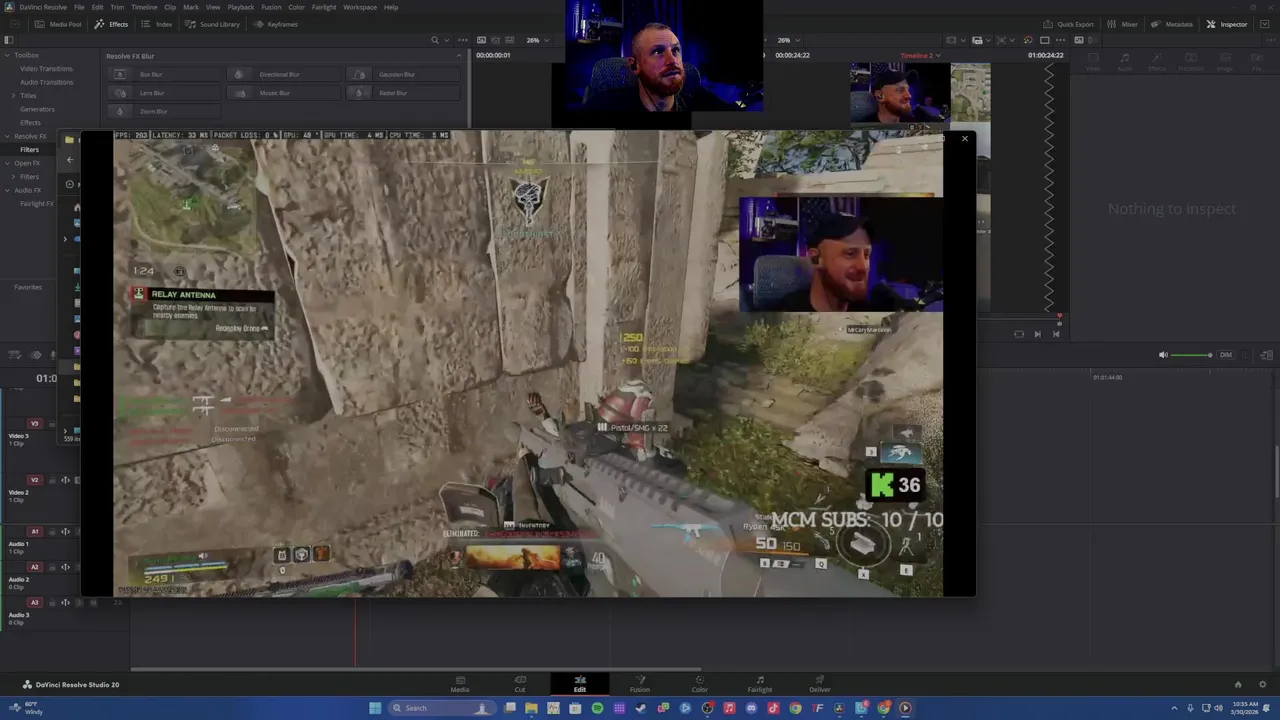The height and width of the screenshot is (720, 1280).
Task: Open the Trim menu
Action: [x=117, y=7]
